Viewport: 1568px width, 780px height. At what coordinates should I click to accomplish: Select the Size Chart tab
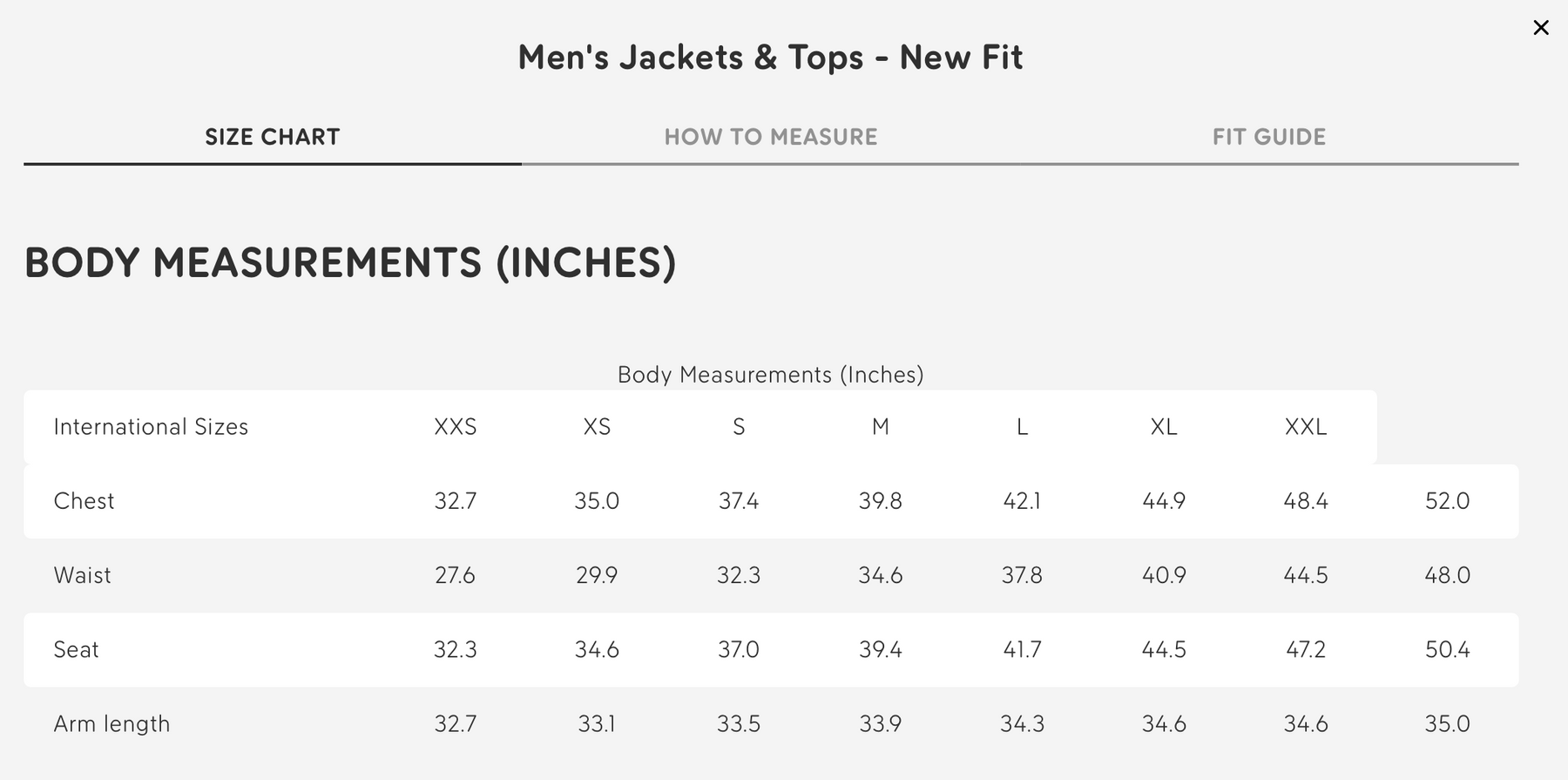272,137
